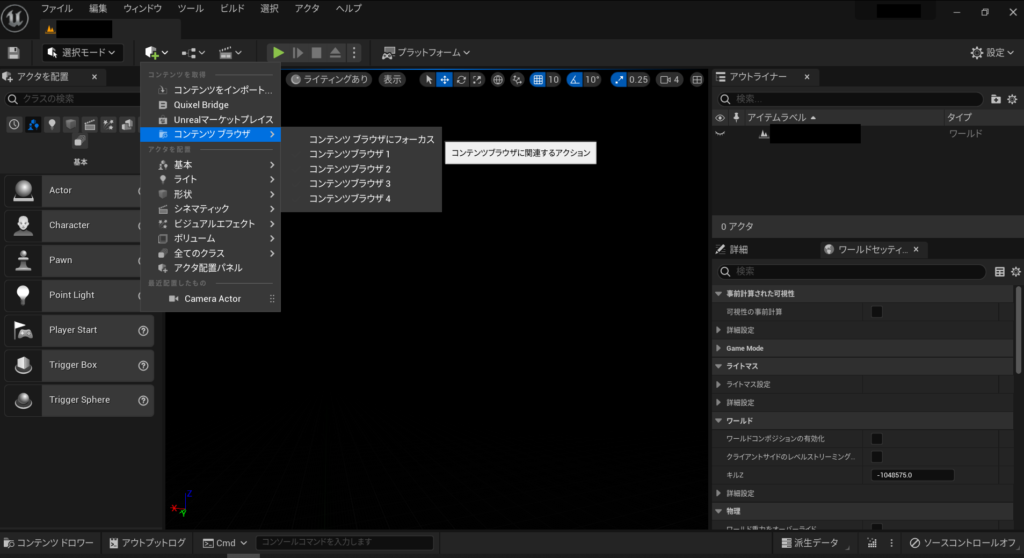
Task: Open the 選択モード dropdown
Action: [x=82, y=52]
